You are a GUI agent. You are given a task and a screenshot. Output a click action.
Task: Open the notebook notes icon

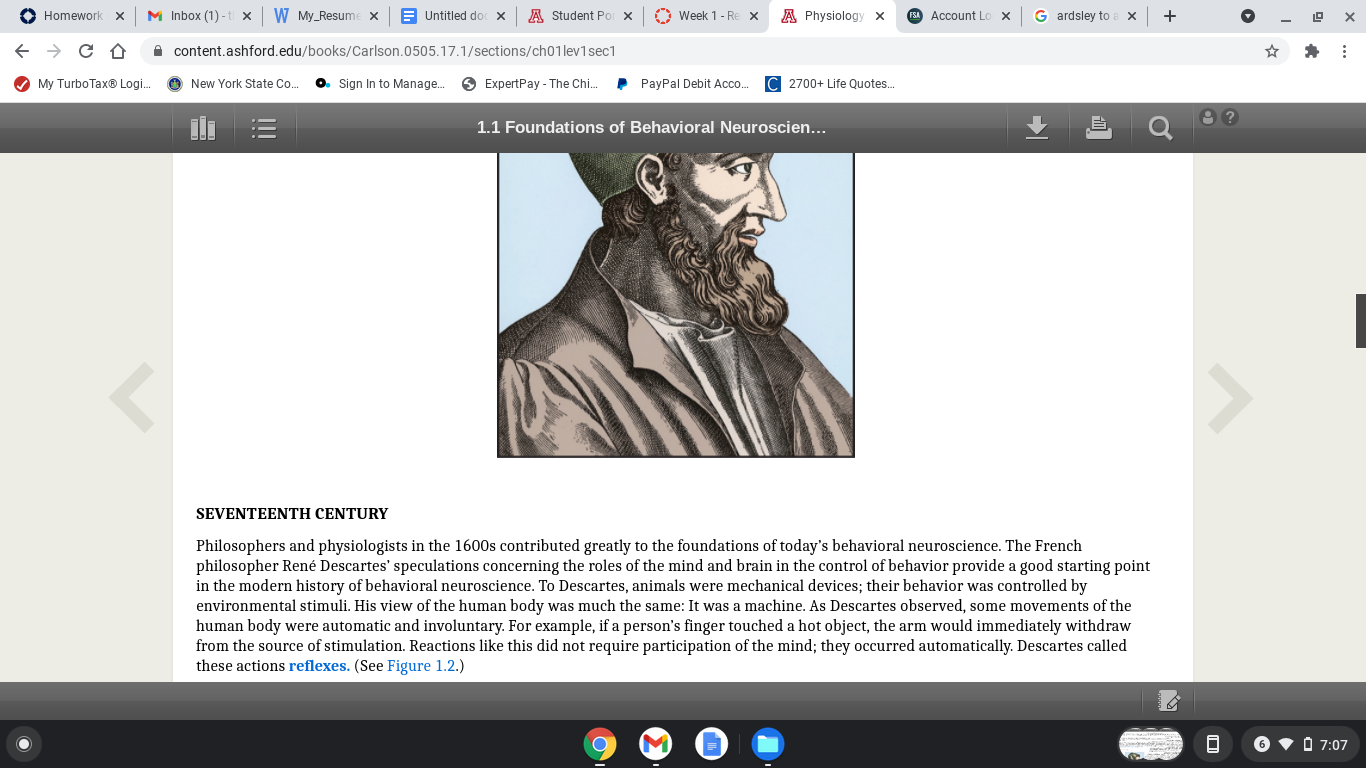1168,701
